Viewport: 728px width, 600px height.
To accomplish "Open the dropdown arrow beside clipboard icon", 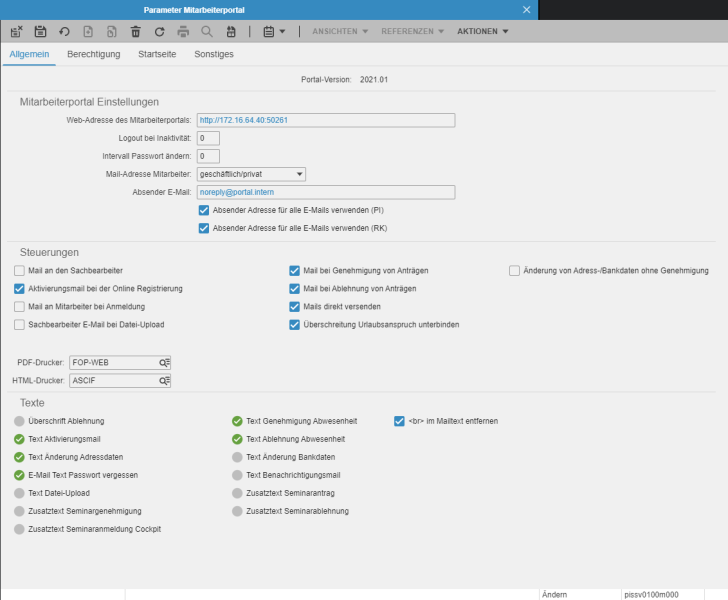I will (x=282, y=32).
